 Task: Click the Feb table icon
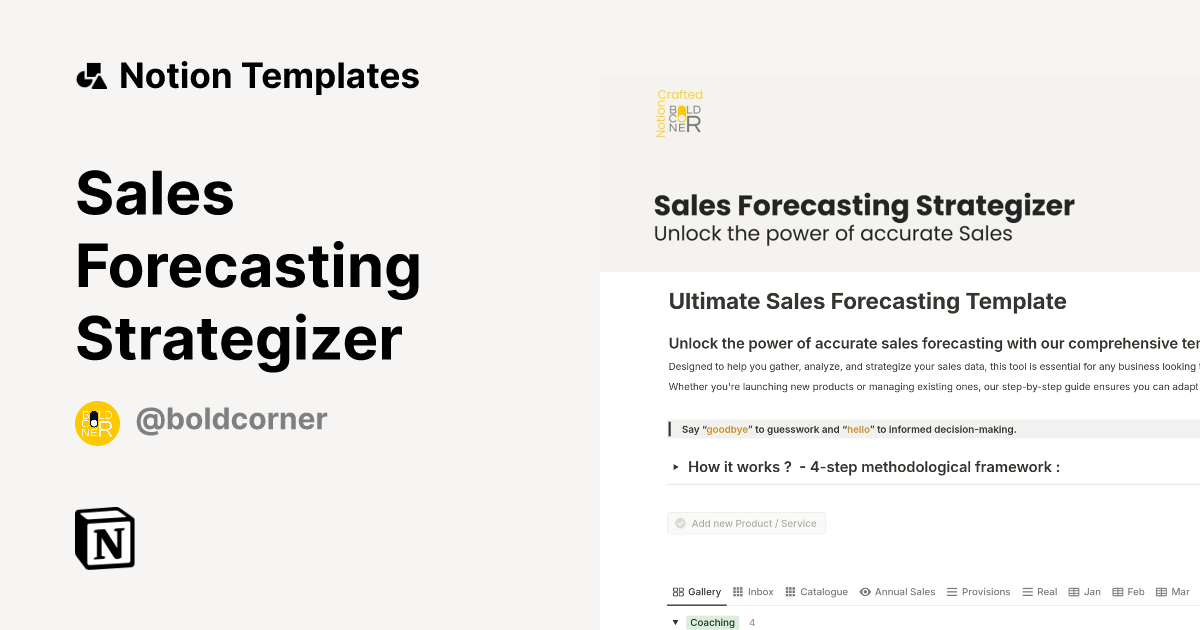[x=1118, y=591]
